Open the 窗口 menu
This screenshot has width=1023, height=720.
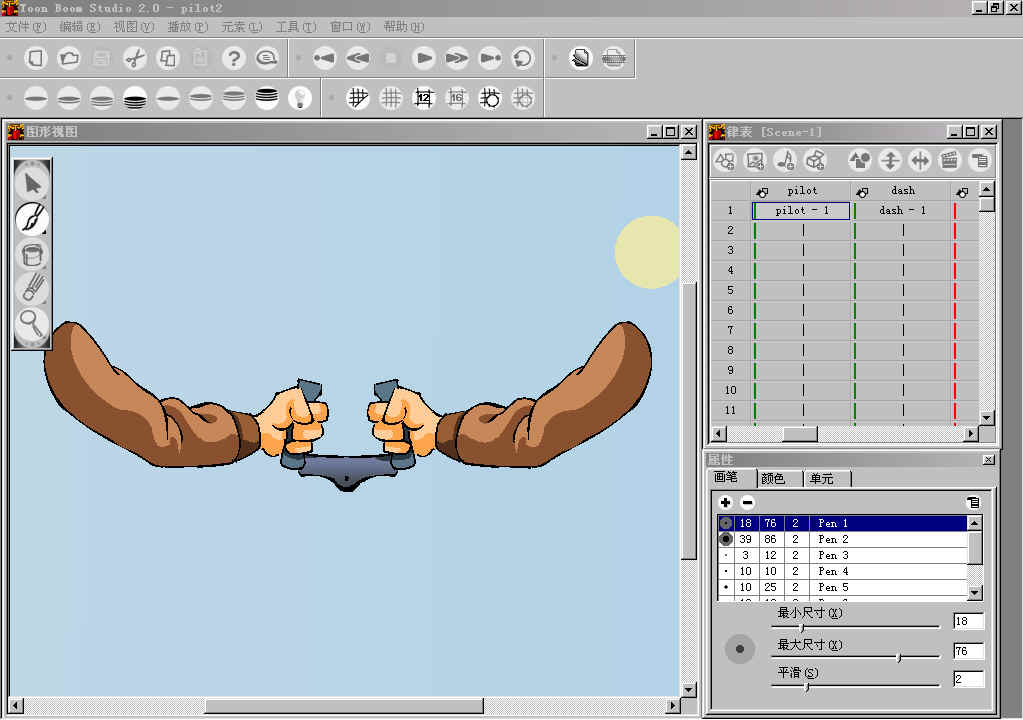click(350, 27)
